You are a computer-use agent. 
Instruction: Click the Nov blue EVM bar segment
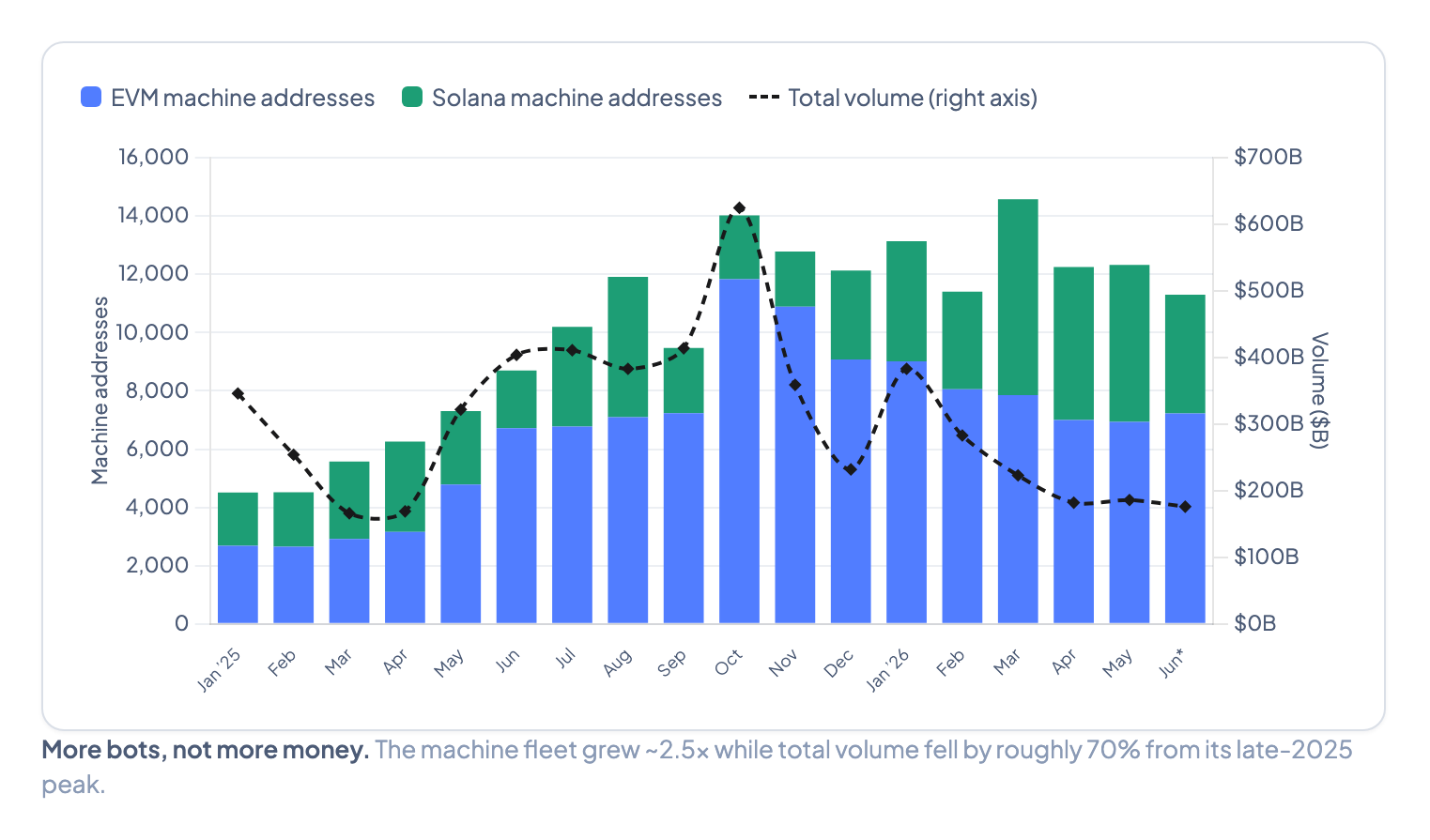point(795,465)
